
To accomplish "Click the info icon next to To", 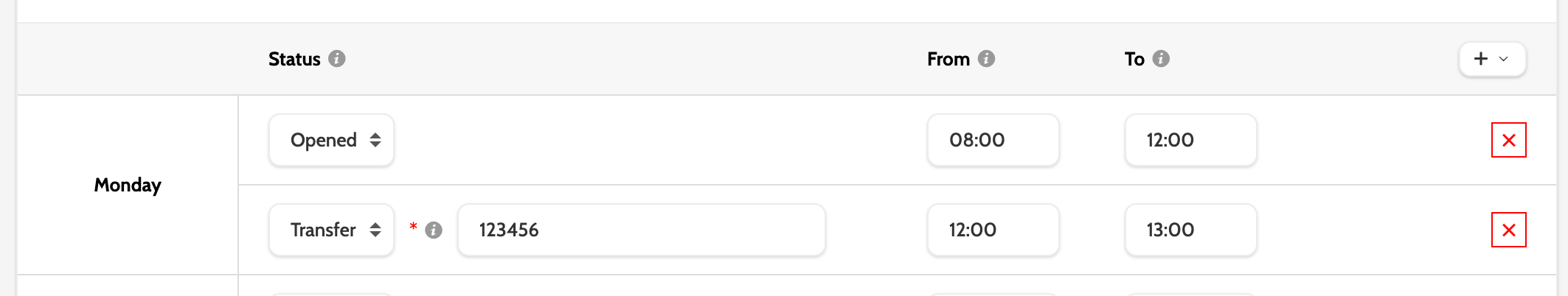I will (1161, 59).
